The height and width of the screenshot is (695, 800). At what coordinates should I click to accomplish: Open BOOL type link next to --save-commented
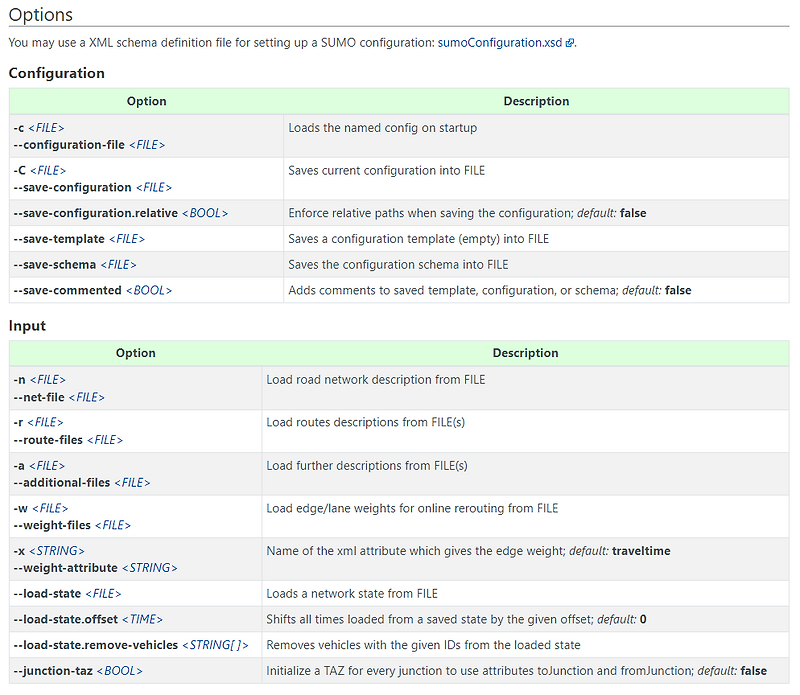point(149,291)
